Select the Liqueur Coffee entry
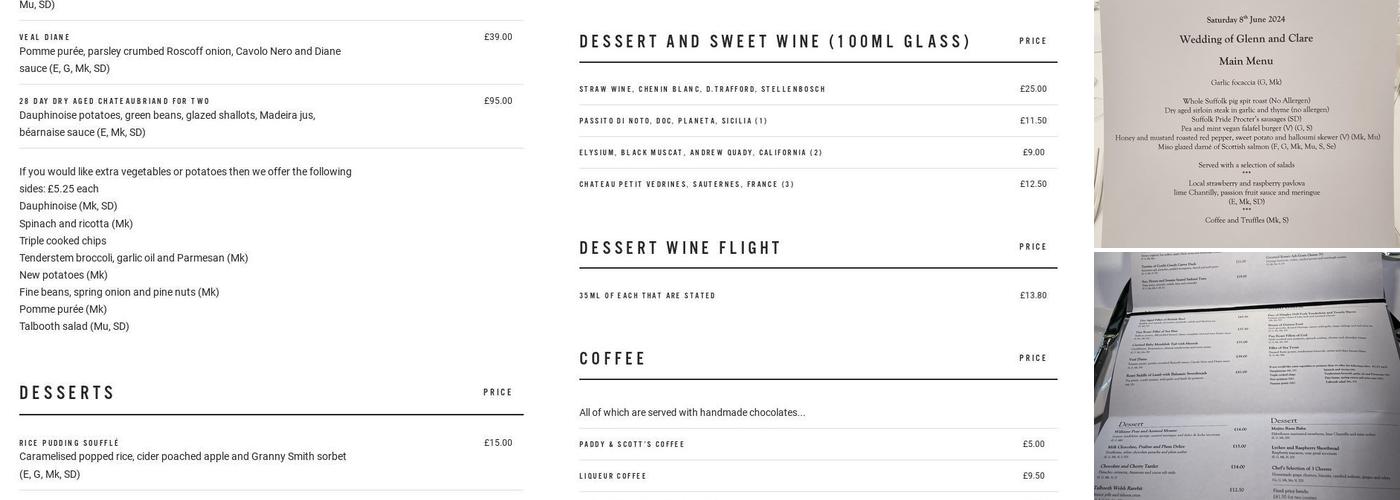 tap(613, 477)
